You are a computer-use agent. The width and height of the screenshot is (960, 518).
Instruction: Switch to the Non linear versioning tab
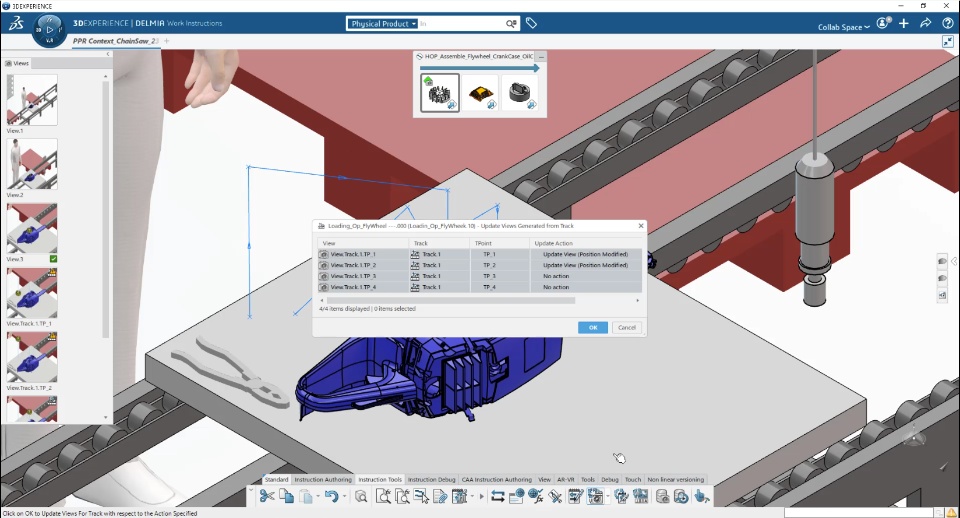676,479
